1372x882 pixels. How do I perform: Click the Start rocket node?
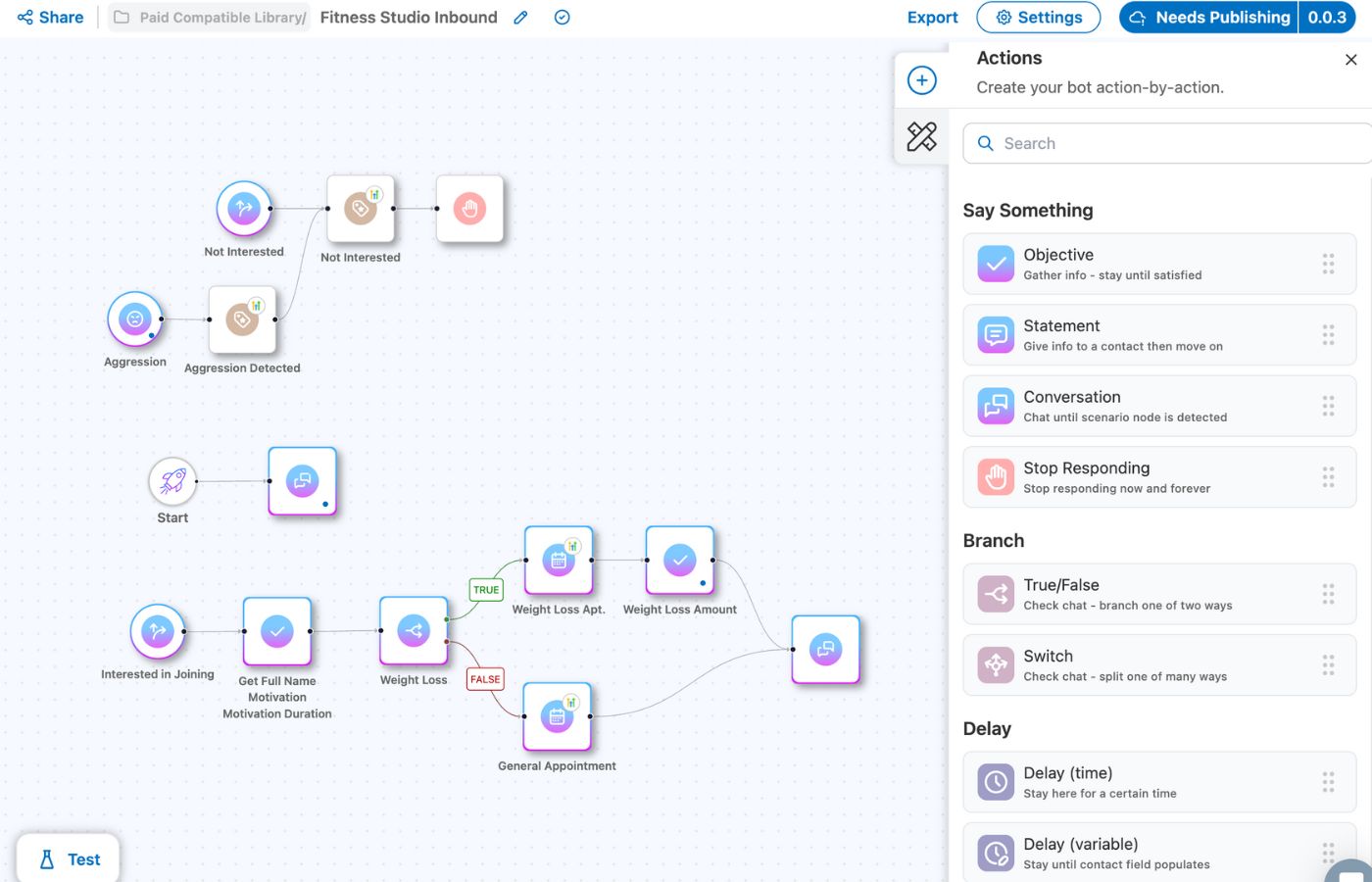point(172,481)
